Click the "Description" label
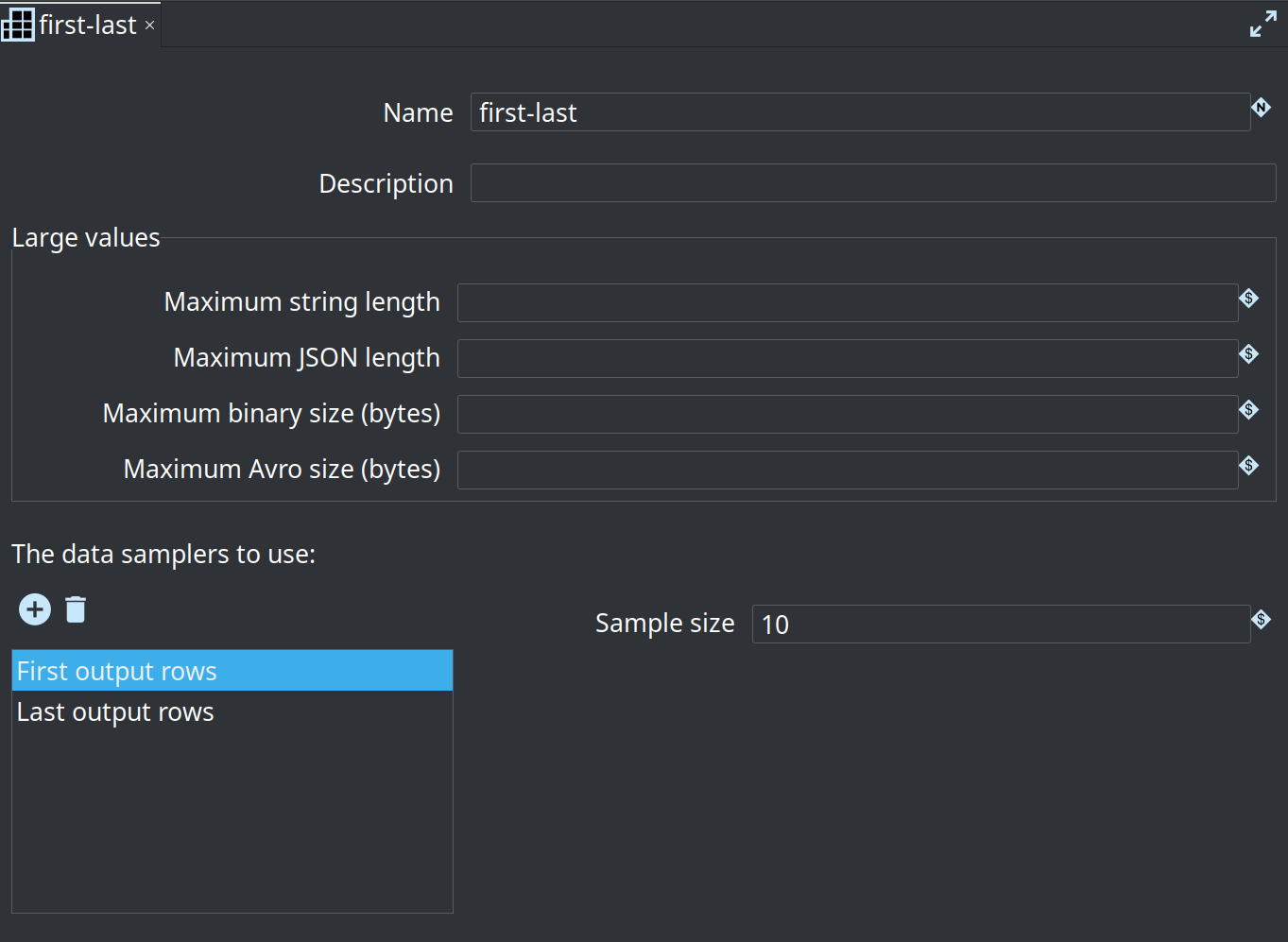This screenshot has height=942, width=1288. click(x=386, y=183)
